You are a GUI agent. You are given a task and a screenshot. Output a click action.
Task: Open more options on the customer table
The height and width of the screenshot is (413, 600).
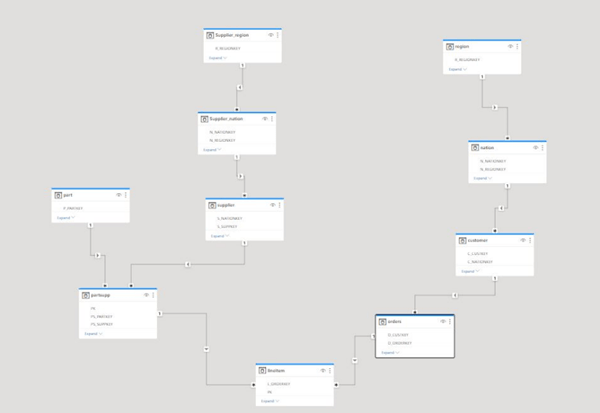tap(530, 240)
